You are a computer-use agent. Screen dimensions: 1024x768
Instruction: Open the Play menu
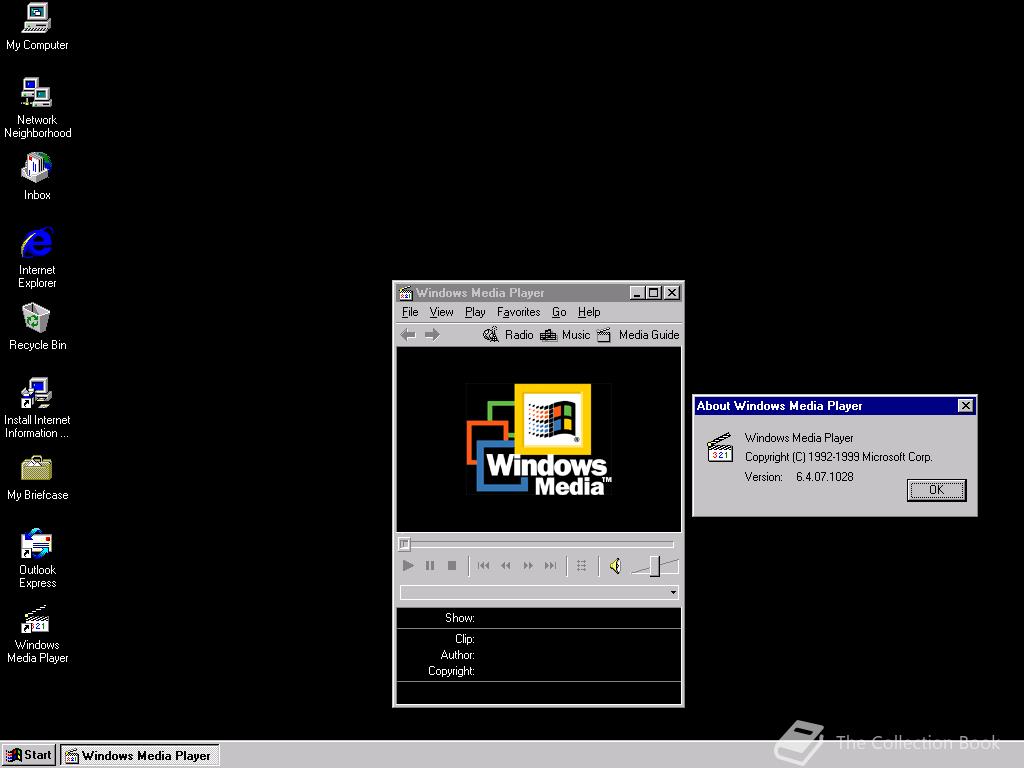click(x=475, y=312)
